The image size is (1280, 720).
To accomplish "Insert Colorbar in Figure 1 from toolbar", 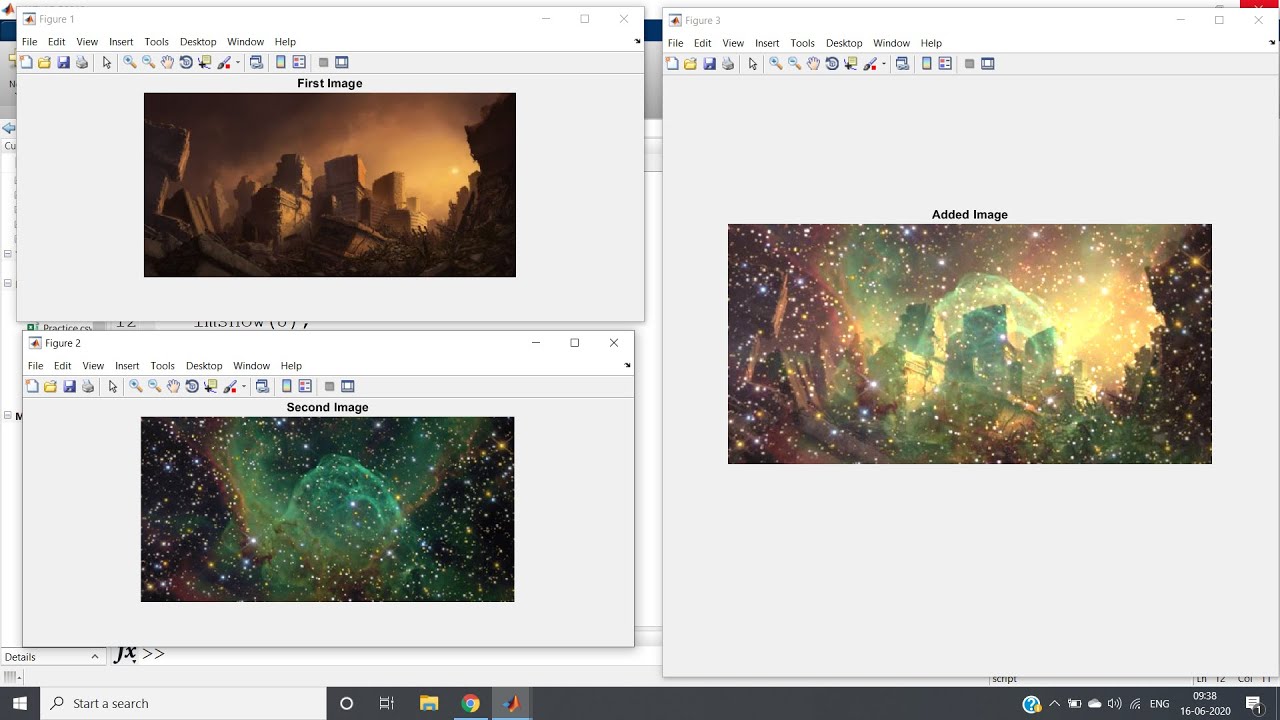I will 280,62.
